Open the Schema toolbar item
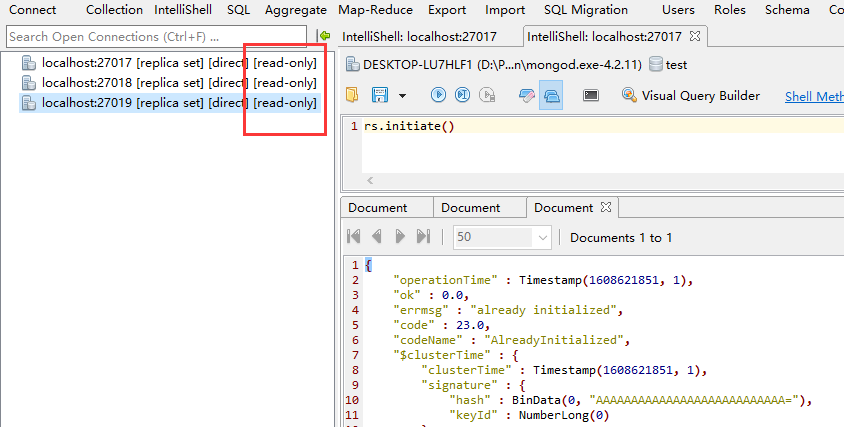Screen dimensions: 844x427 (x=787, y=10)
